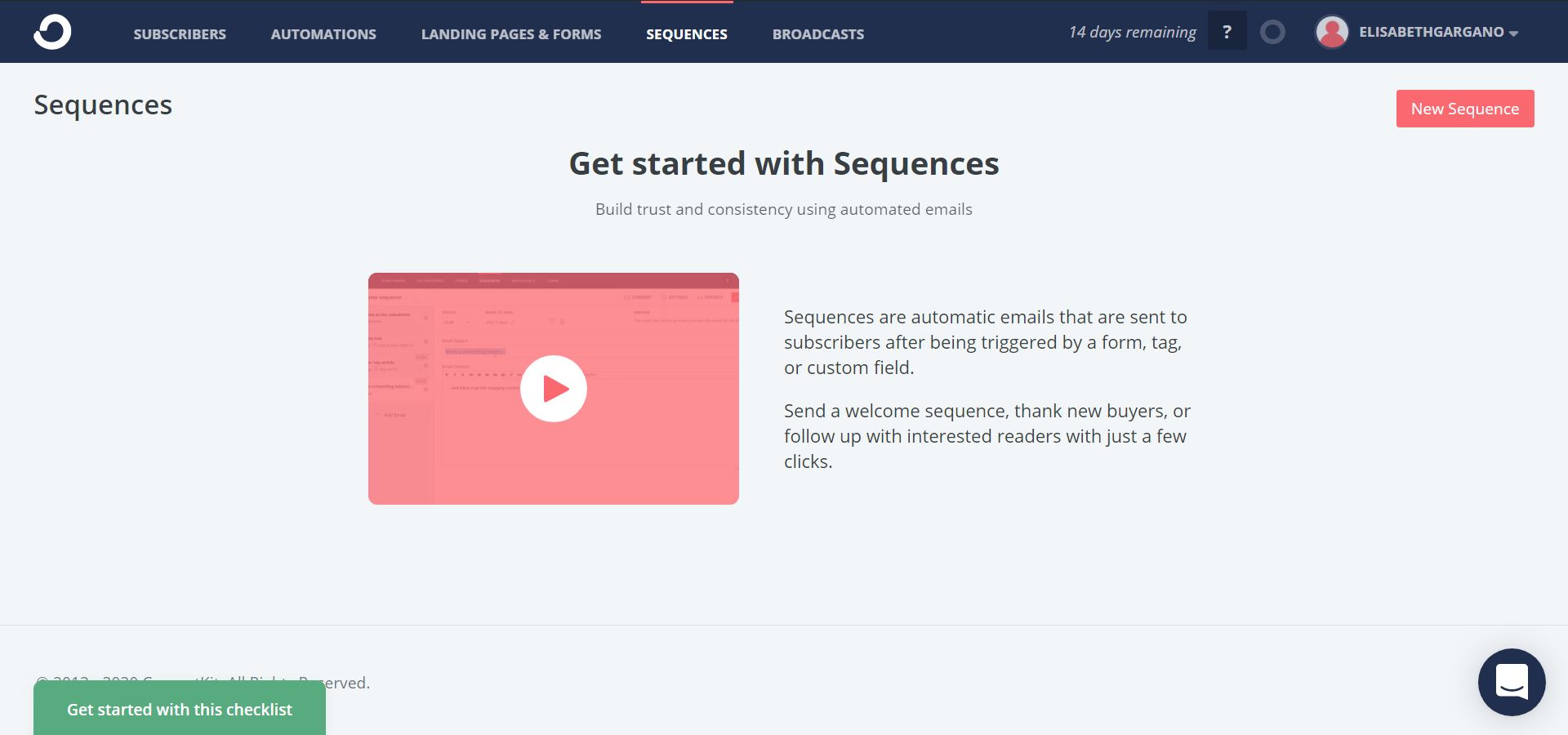
Task: Click 'Build trust and consistency' subtitle
Action: [x=784, y=209]
